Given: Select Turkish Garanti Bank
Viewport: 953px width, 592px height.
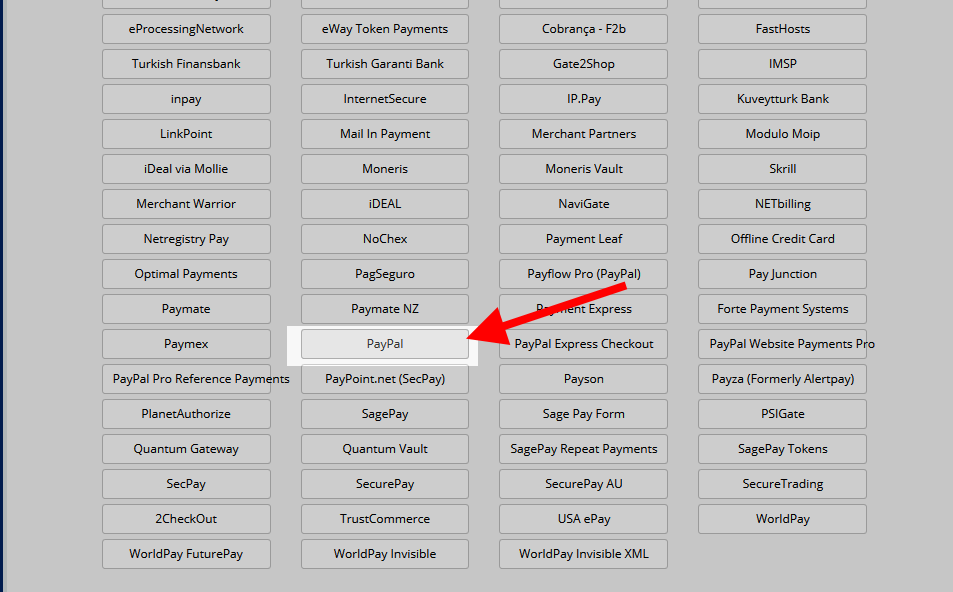Looking at the screenshot, I should pyautogui.click(x=385, y=64).
